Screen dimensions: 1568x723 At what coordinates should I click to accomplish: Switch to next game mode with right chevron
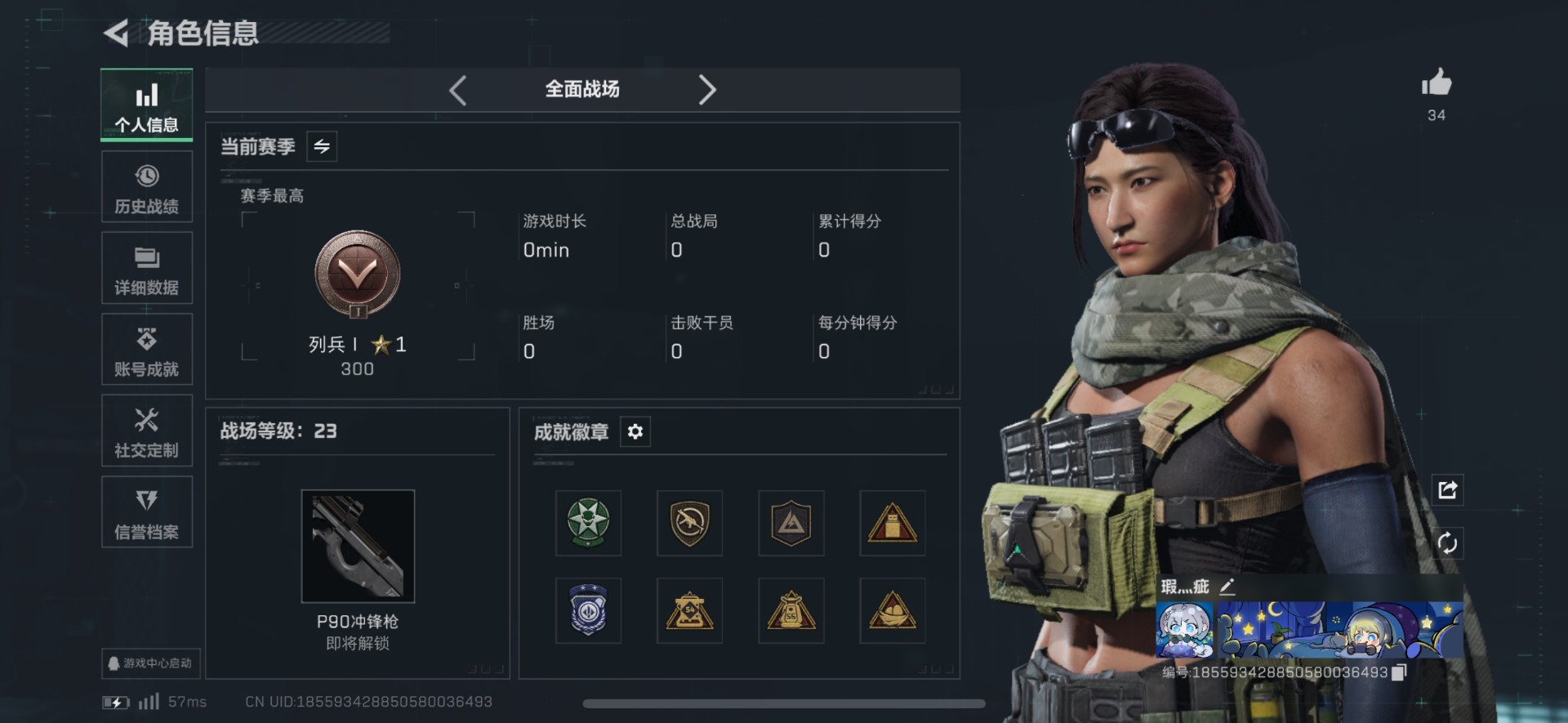click(x=707, y=90)
